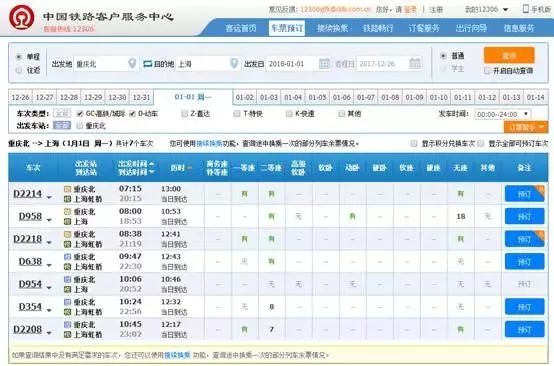Open train D954 number link

pos(30,284)
